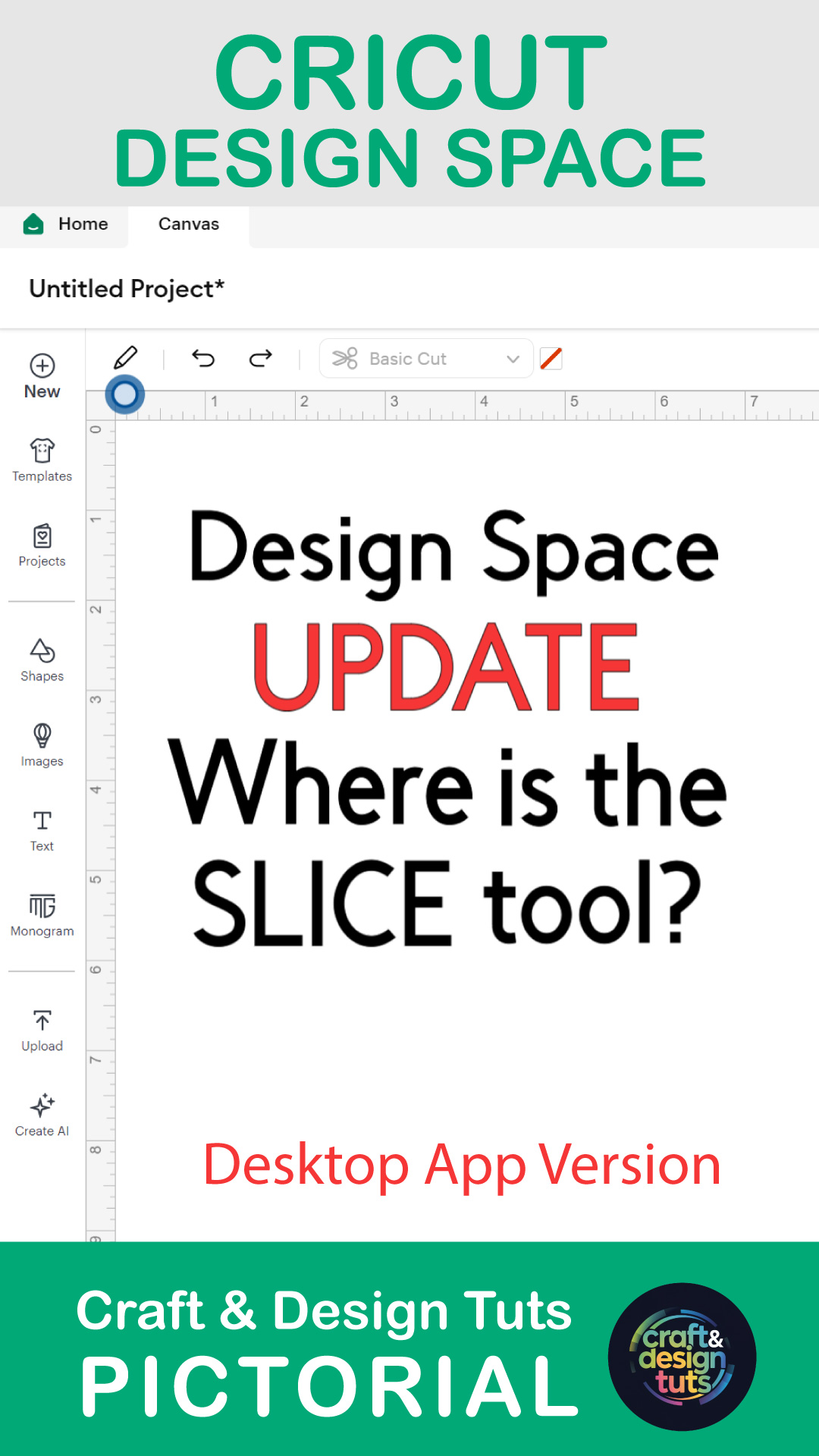Click the Untitled Project* title
Viewport: 819px width, 1456px height.
pos(127,289)
